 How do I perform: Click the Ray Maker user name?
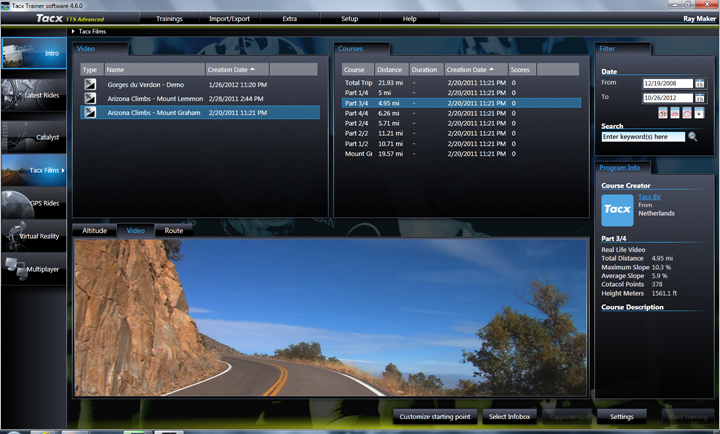pyautogui.click(x=699, y=18)
